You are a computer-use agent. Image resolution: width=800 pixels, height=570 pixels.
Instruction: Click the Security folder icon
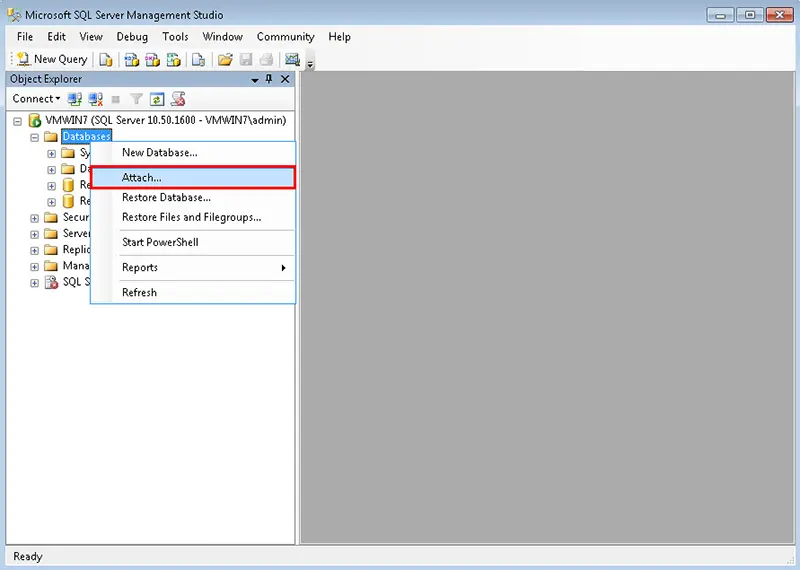(51, 217)
